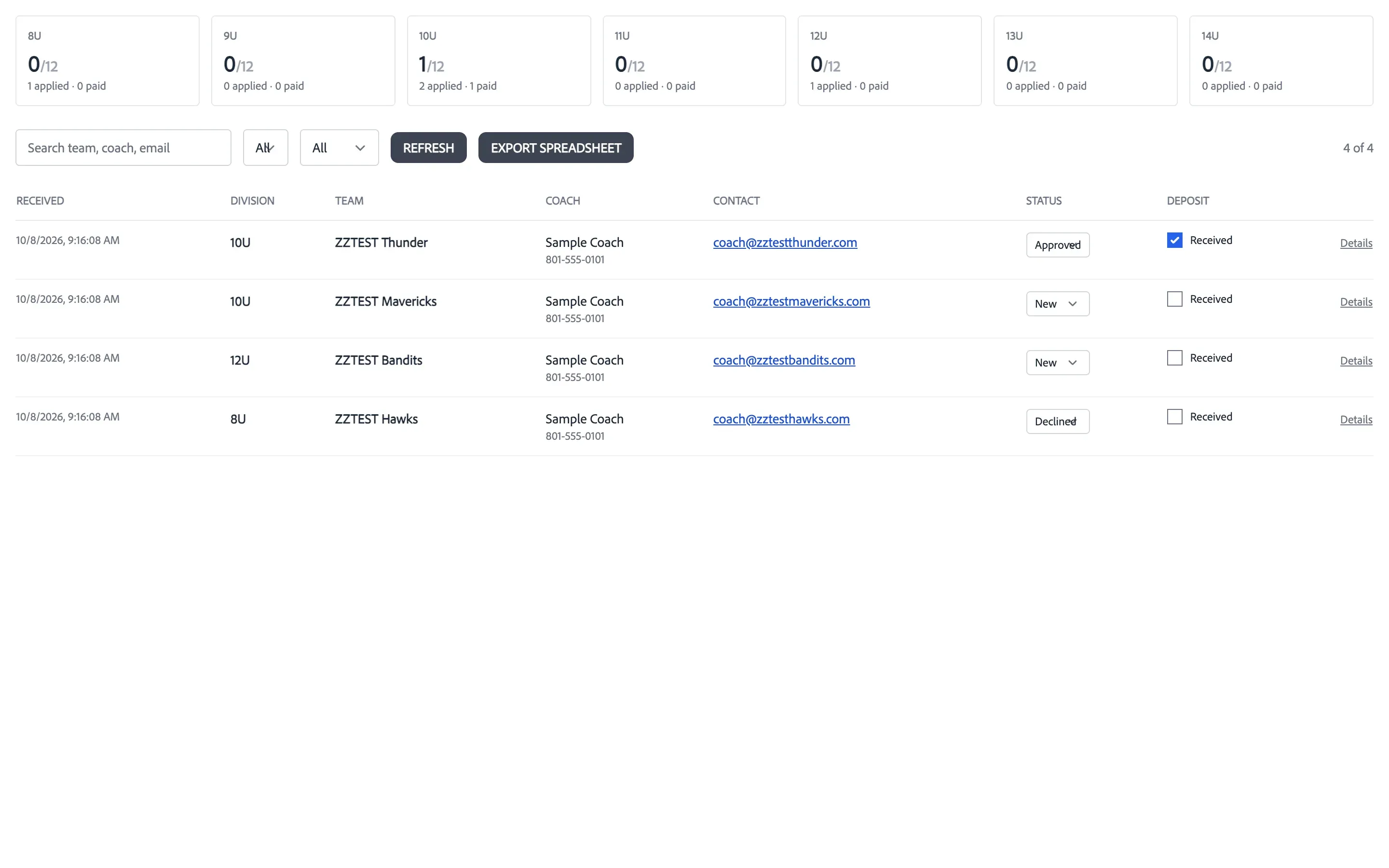Mark the deposit received for ZZTEST Bandits
Image resolution: width=1389 pixels, height=868 pixels.
[x=1174, y=358]
